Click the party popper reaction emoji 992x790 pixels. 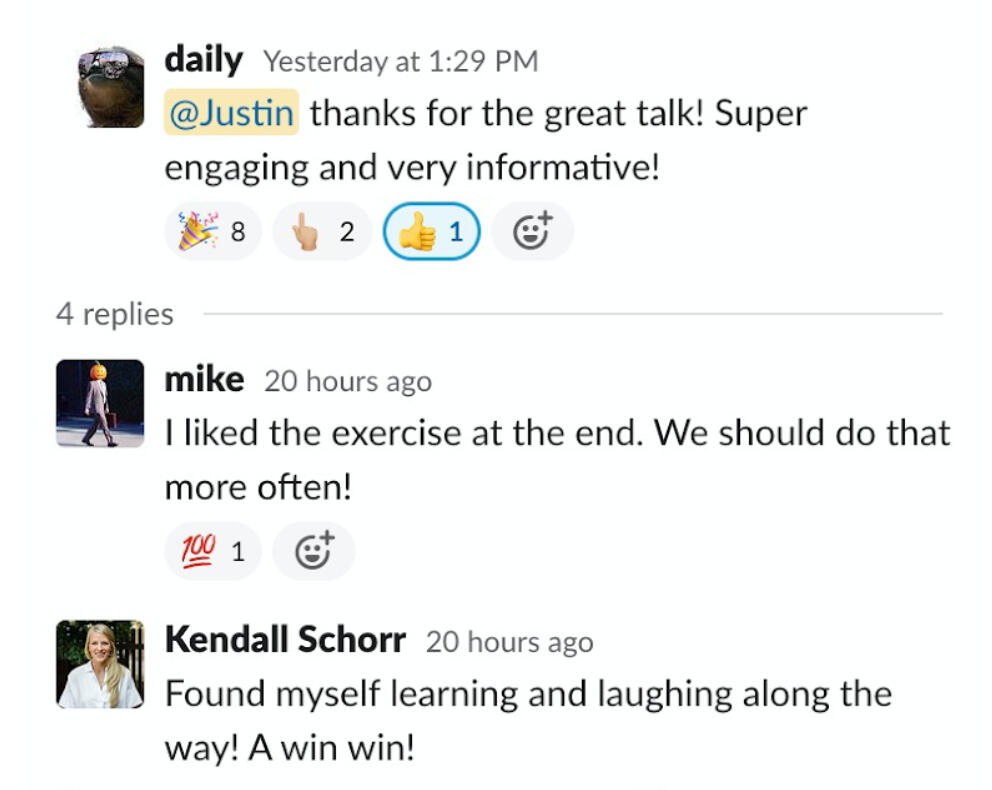pos(197,232)
